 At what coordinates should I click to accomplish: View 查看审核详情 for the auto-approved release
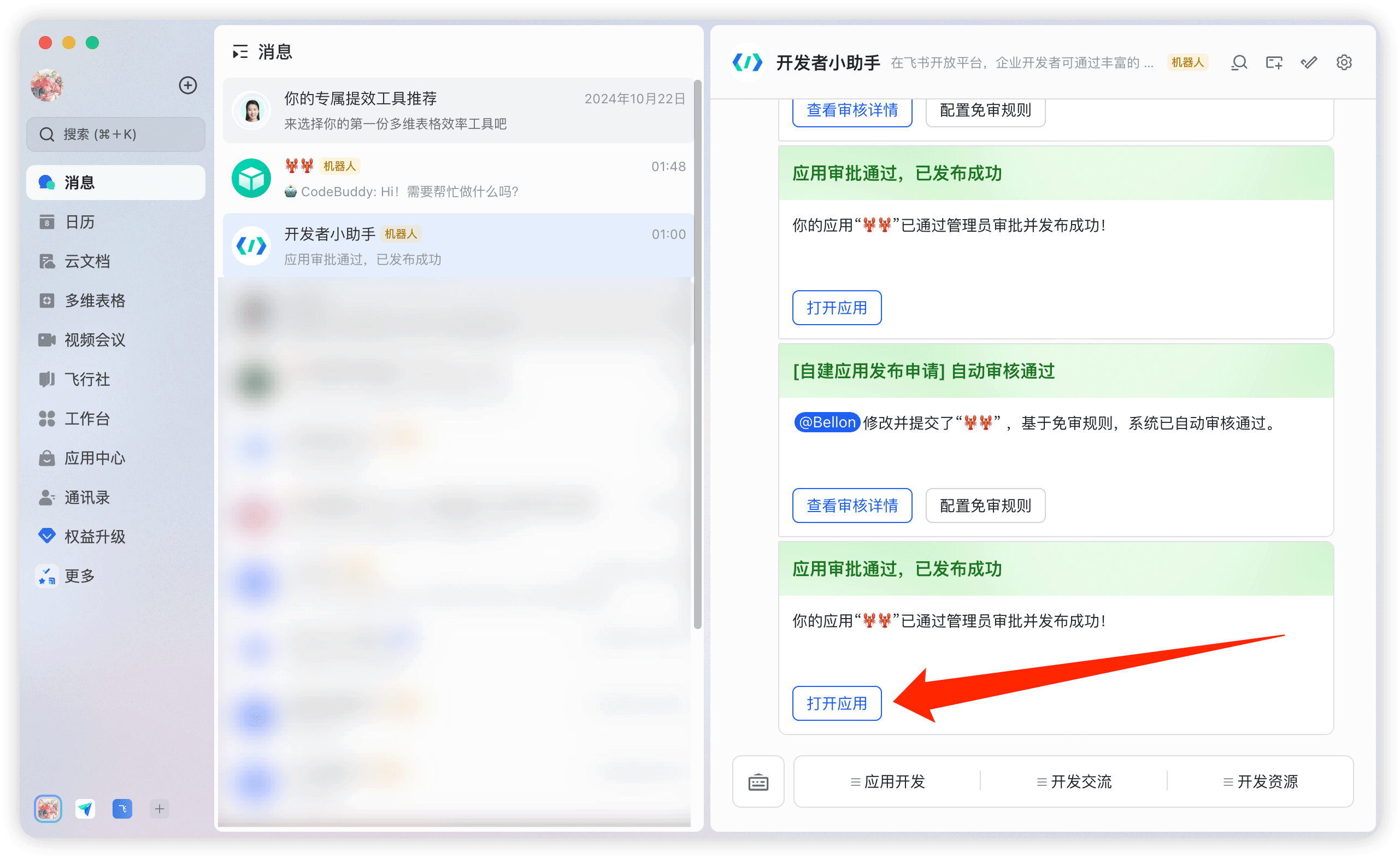tap(852, 505)
